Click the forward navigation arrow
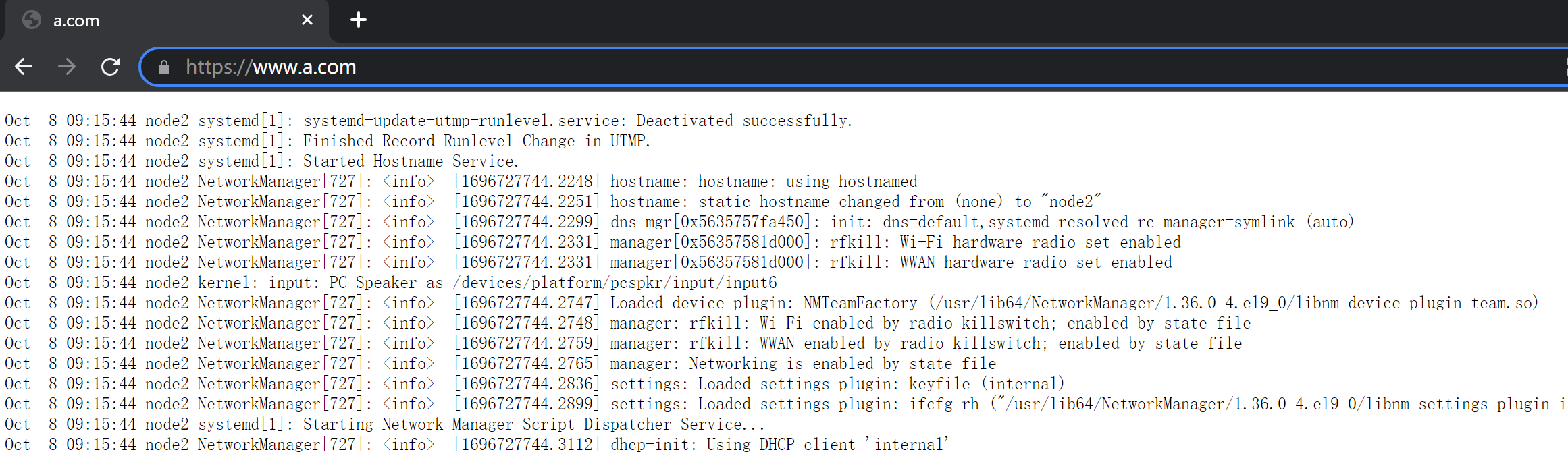This screenshot has height=452, width=1568. tap(67, 67)
